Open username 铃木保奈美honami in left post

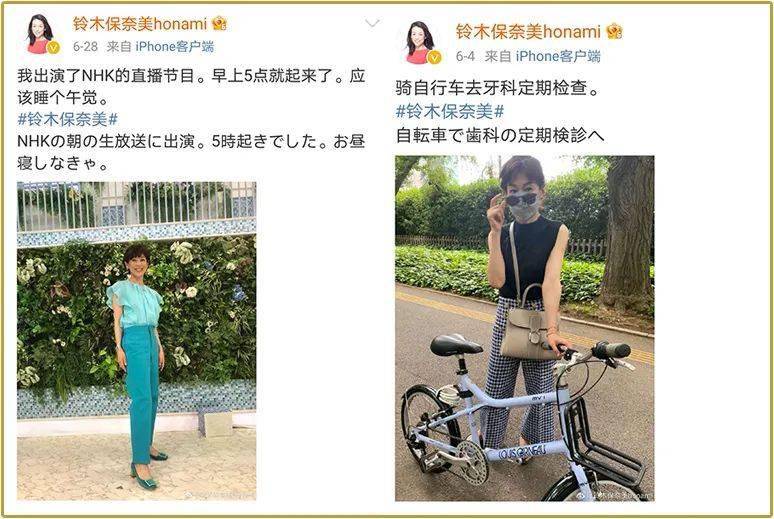click(x=140, y=24)
